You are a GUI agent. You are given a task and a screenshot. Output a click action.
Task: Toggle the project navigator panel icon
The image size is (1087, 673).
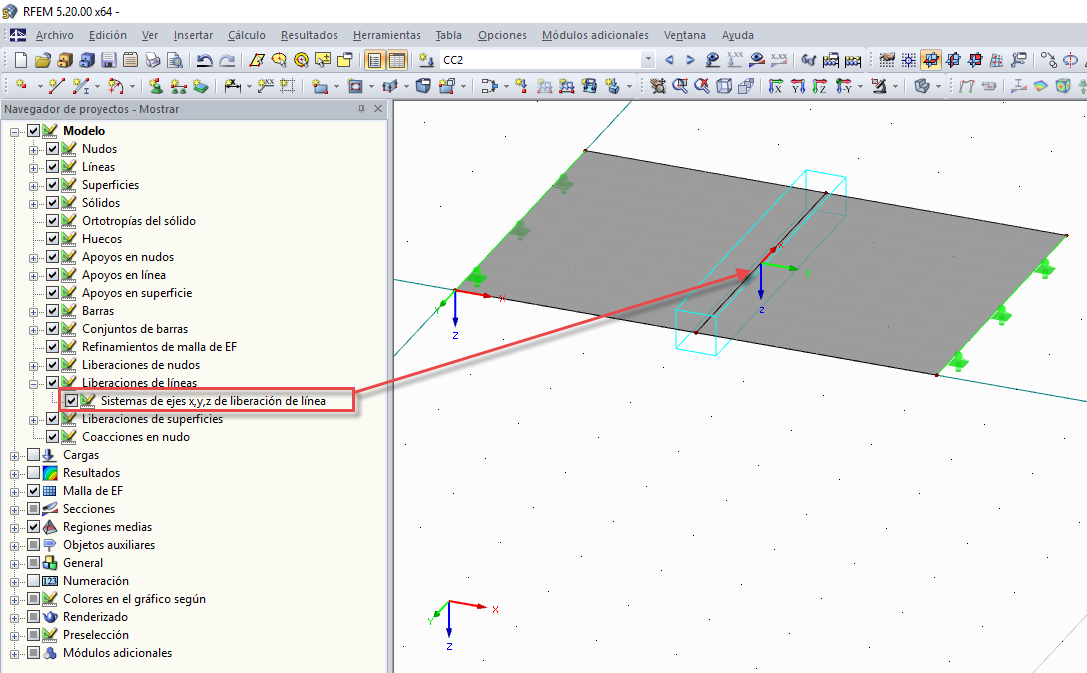[374, 60]
